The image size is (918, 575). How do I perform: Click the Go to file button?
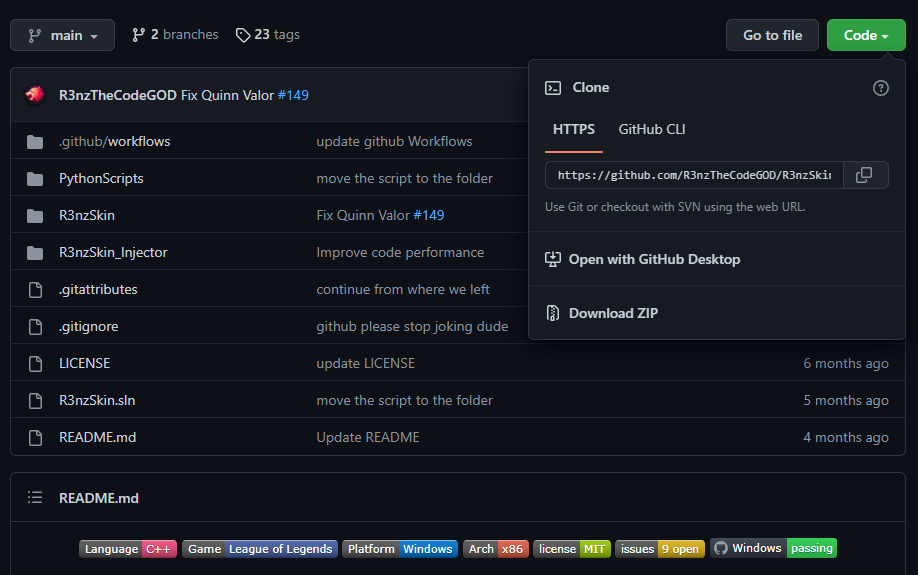[x=772, y=35]
